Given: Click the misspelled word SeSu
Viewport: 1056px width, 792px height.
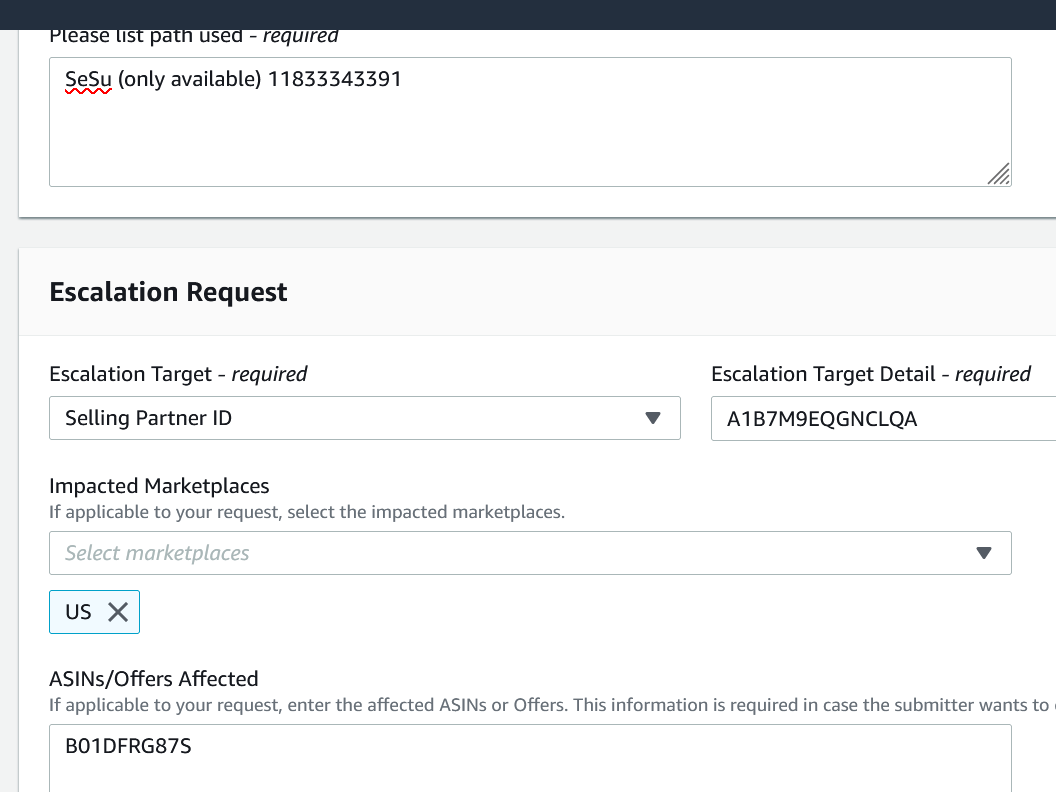Looking at the screenshot, I should 88,80.
